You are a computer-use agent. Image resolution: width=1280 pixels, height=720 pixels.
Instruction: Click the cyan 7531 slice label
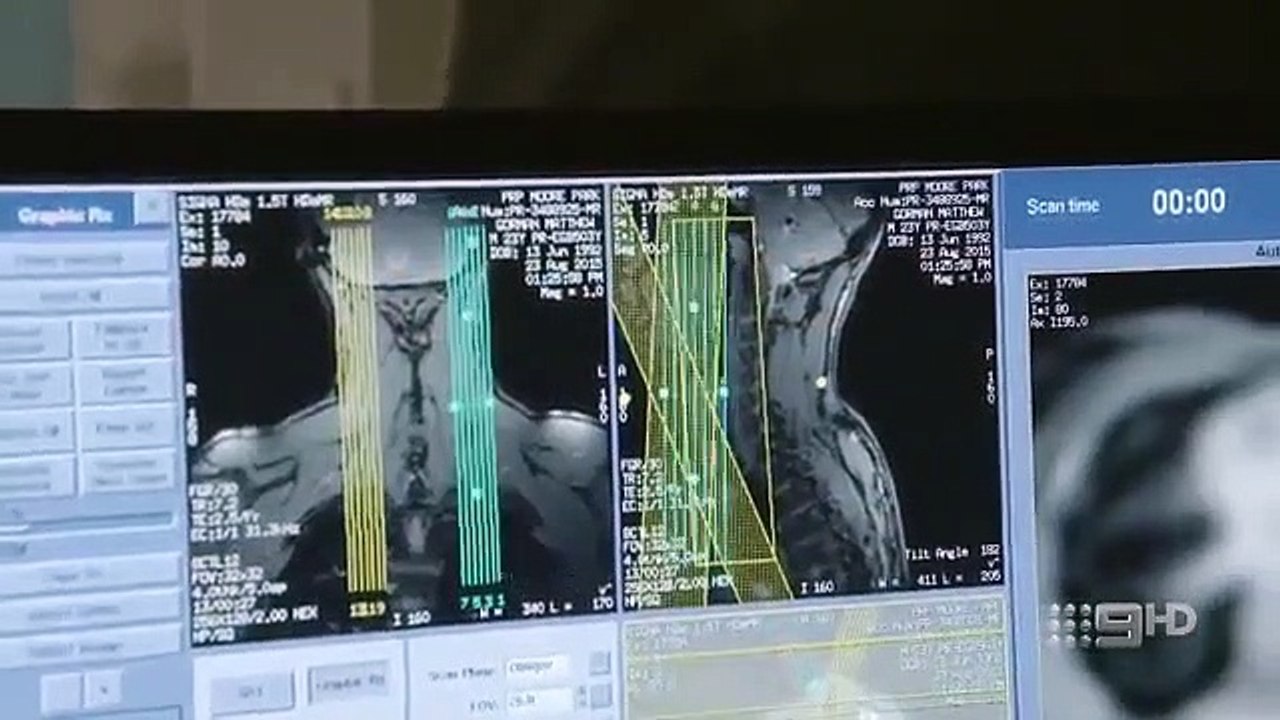tap(481, 601)
